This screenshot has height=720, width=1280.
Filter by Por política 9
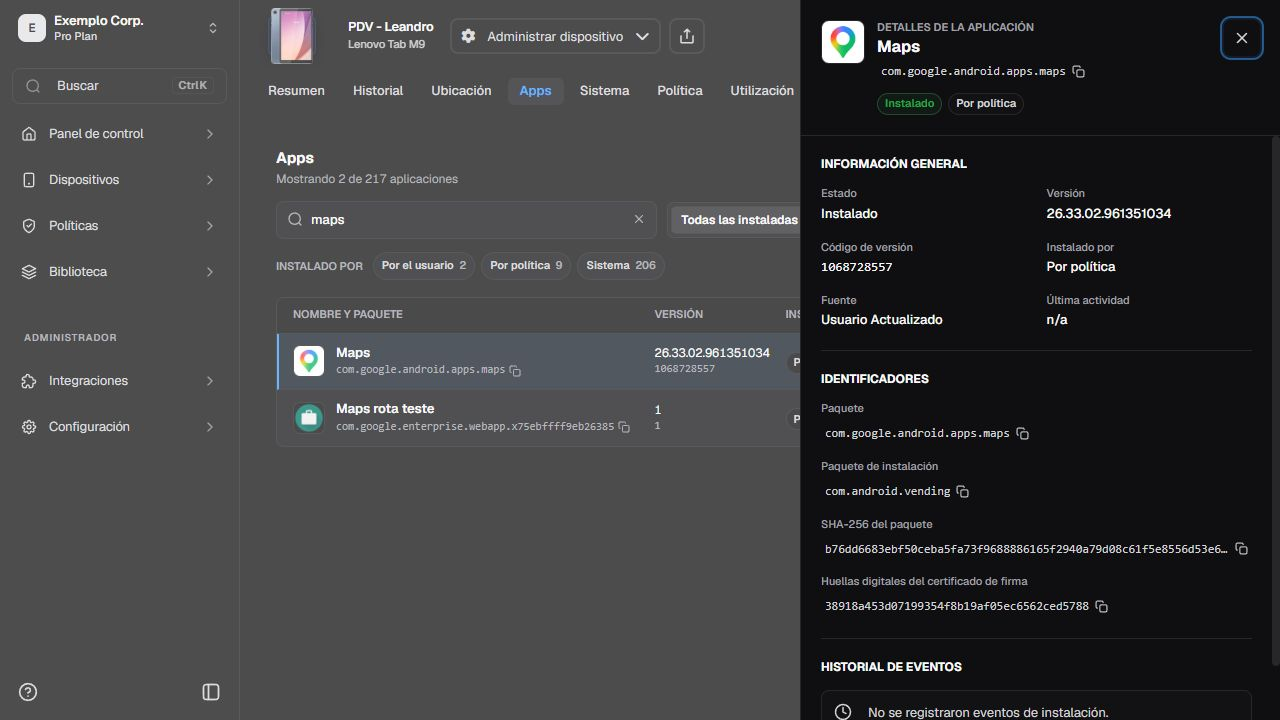(526, 266)
